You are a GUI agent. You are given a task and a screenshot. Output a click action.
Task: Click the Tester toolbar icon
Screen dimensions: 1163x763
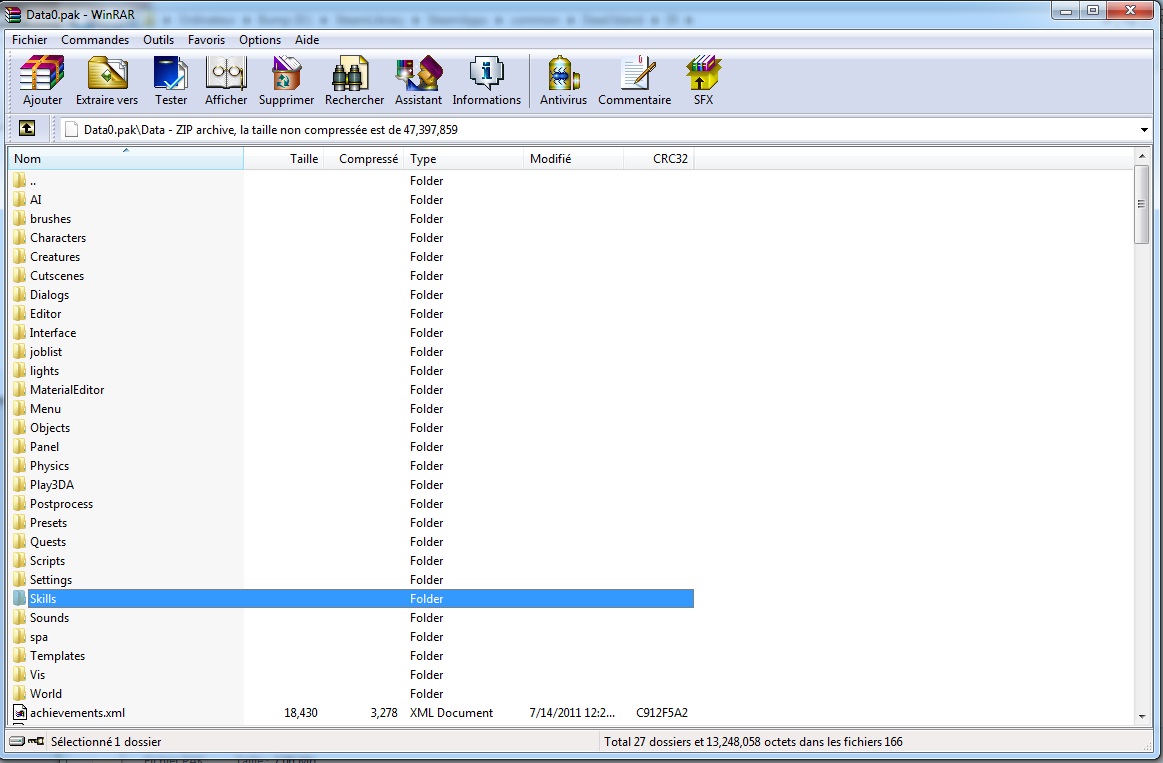171,73
